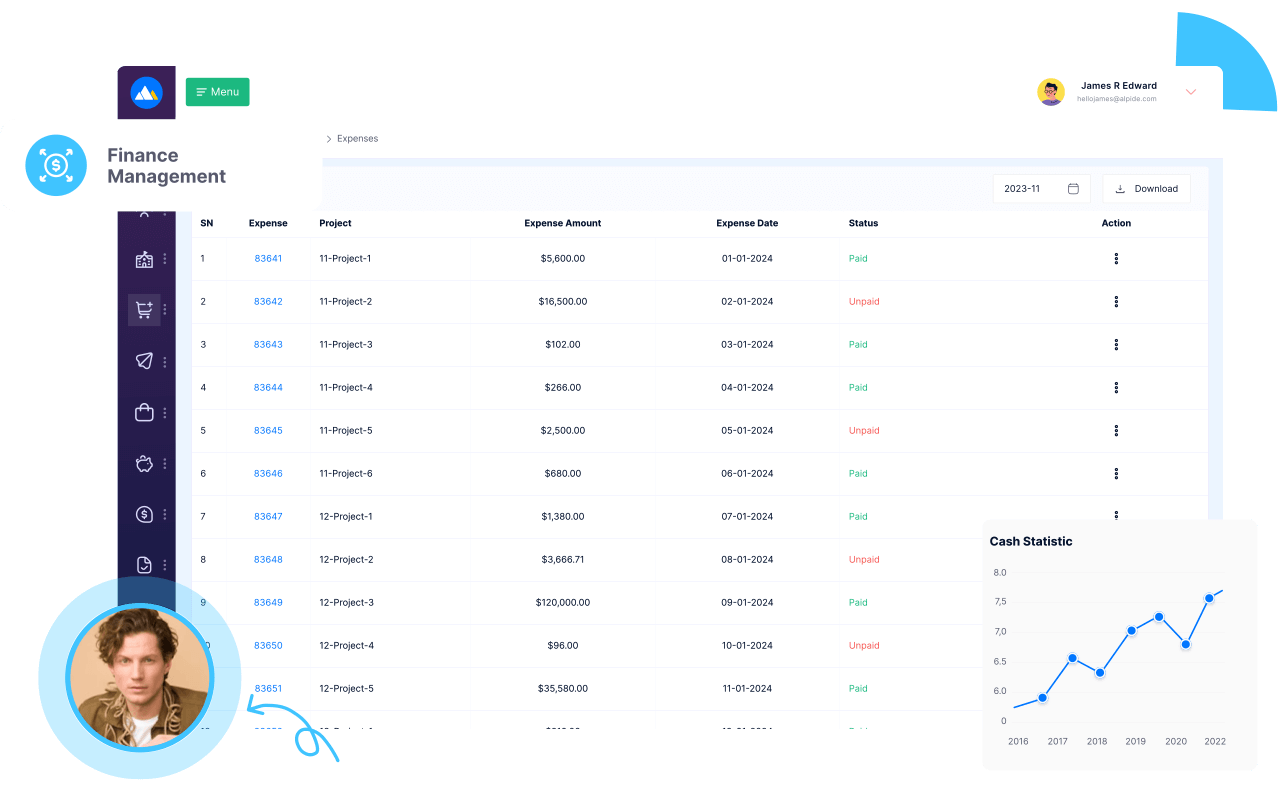Click dots beside paper plane icon

[165, 361]
